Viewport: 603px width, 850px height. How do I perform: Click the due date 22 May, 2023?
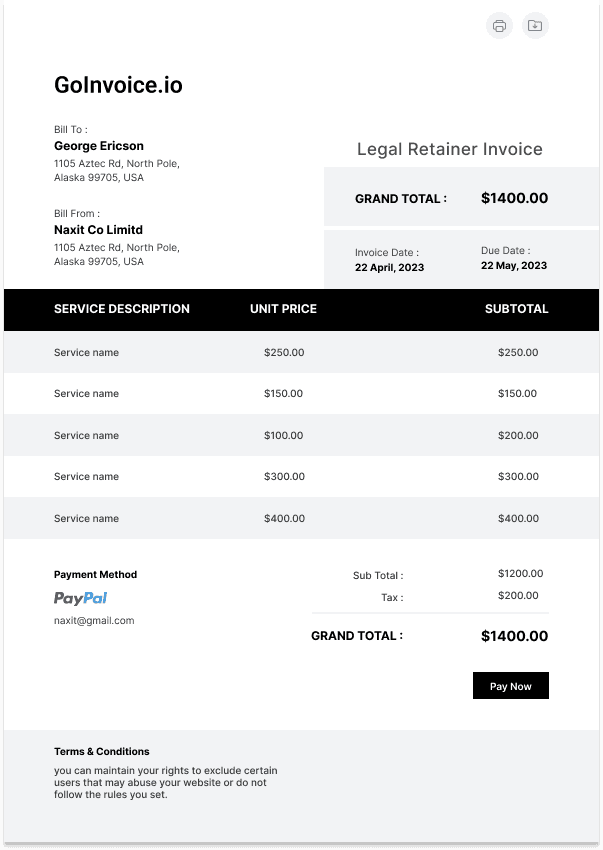[514, 266]
